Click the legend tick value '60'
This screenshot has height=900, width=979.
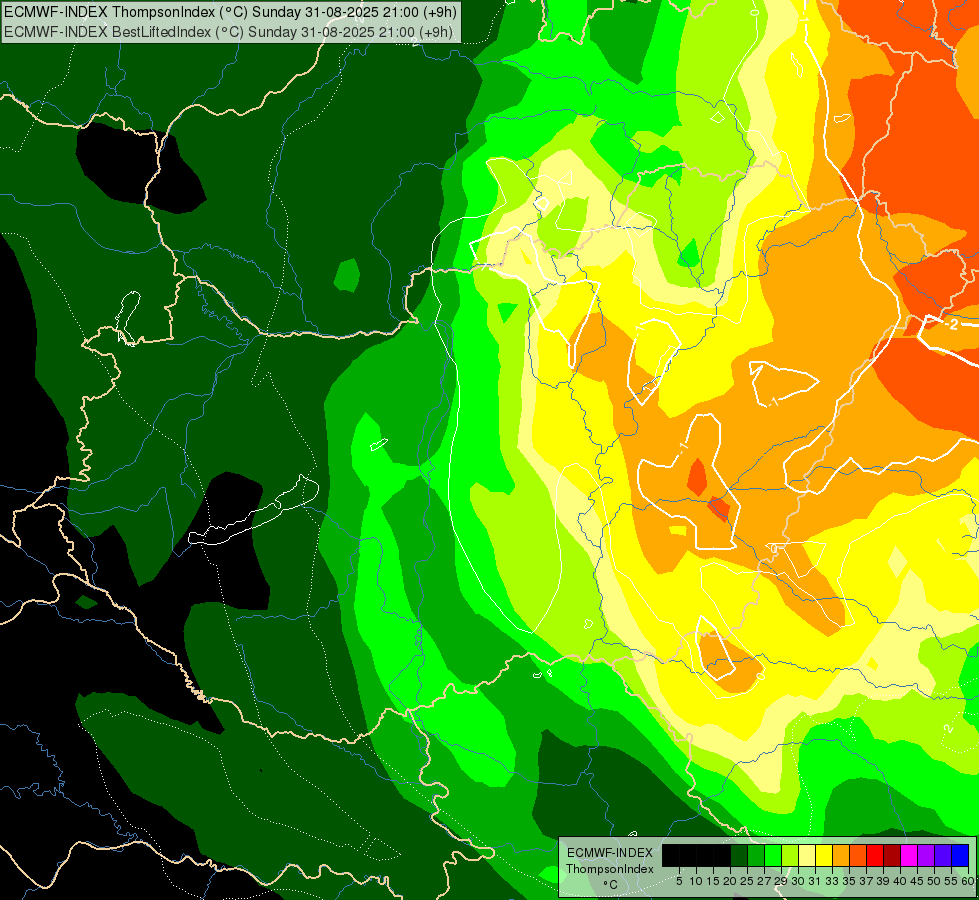pos(968,881)
